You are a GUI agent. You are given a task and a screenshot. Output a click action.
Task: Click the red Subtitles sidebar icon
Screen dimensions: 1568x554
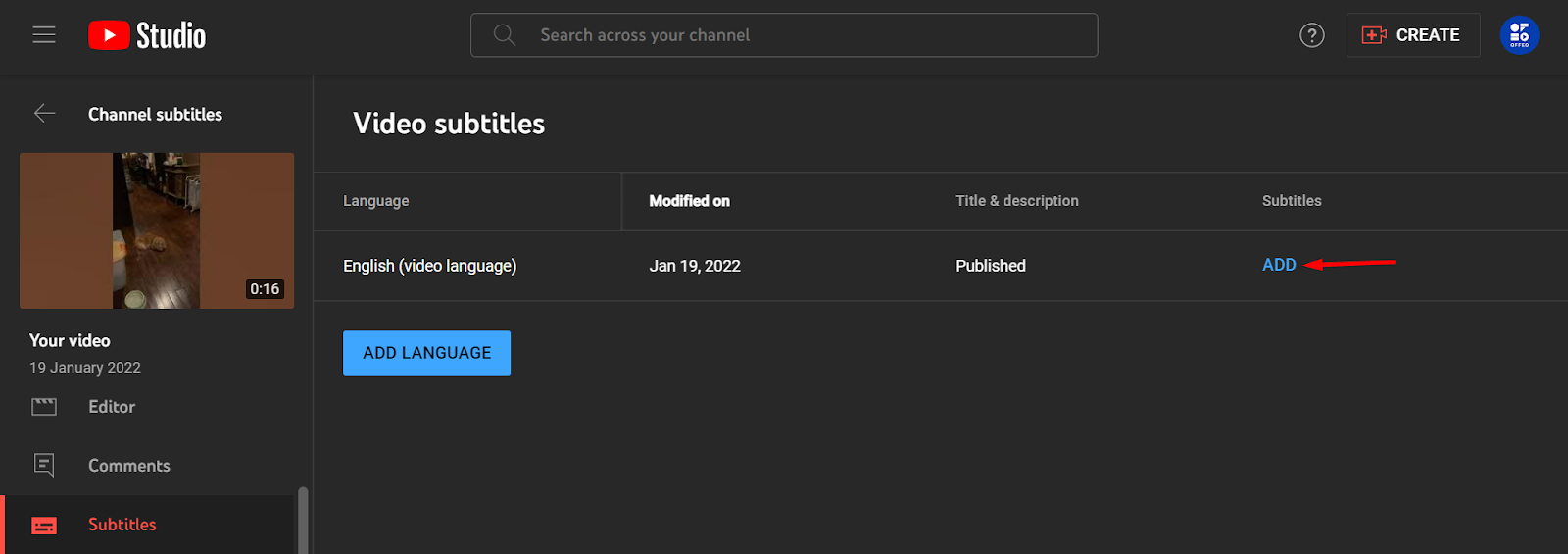(x=44, y=526)
